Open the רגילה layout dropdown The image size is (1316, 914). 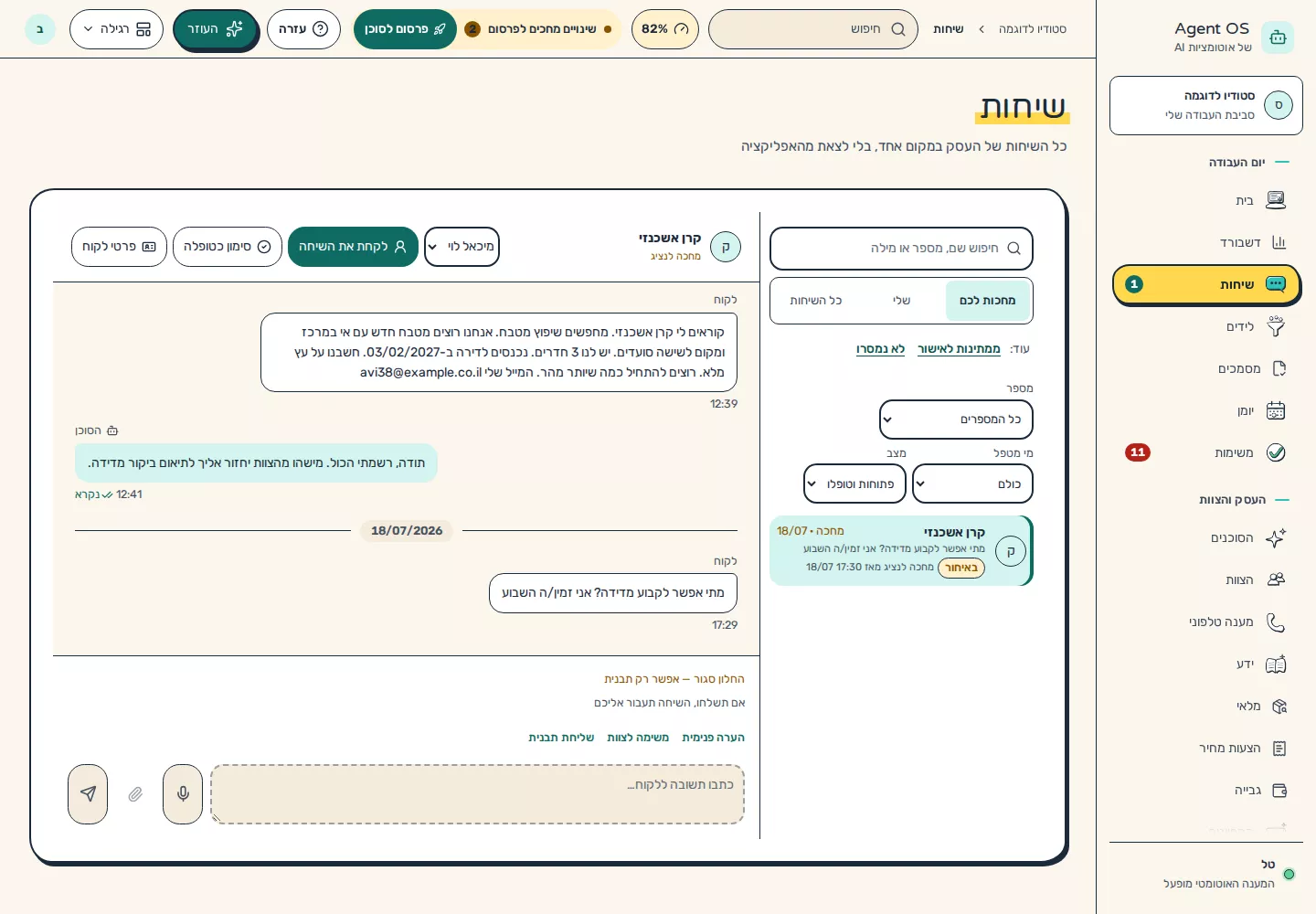pyautogui.click(x=116, y=29)
